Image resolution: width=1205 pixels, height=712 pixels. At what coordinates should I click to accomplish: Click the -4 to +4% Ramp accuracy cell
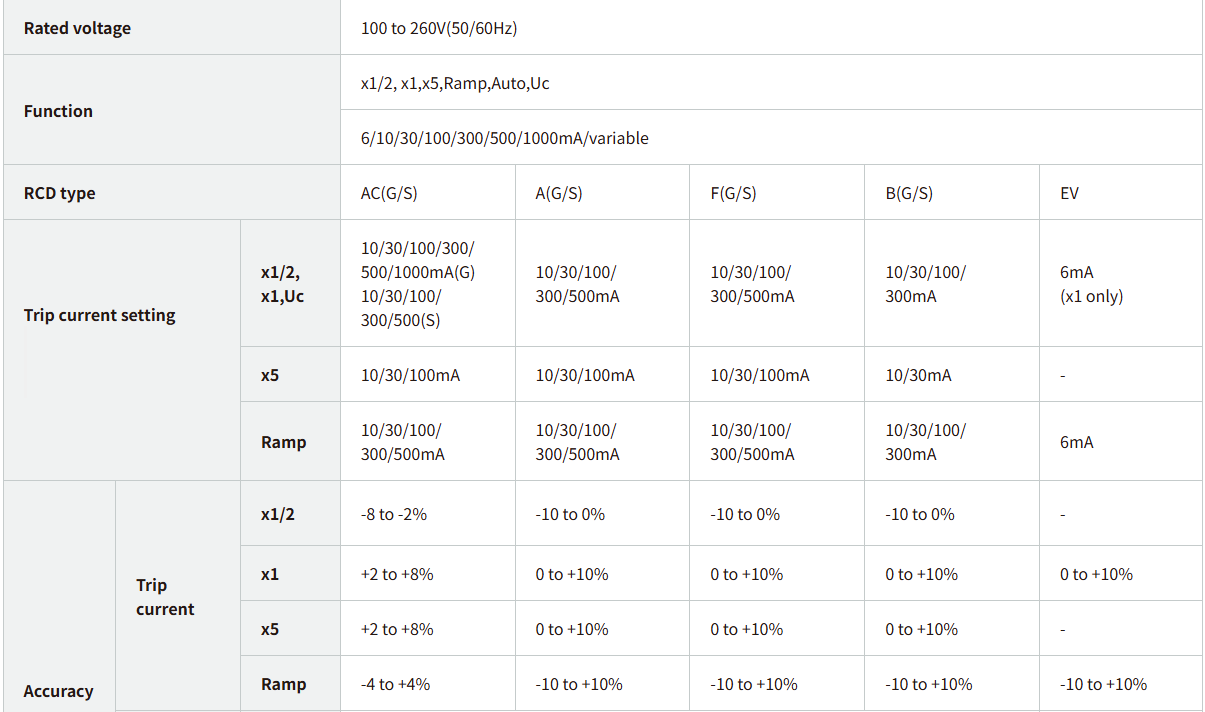[396, 684]
